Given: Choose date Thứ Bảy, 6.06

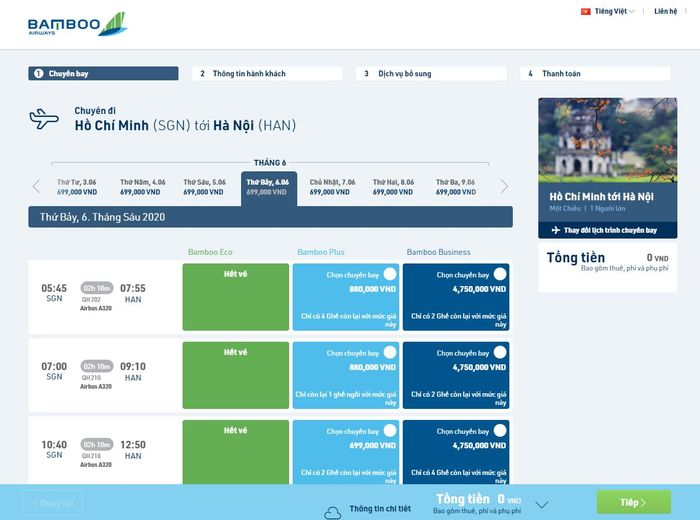Looking at the screenshot, I should click(x=269, y=188).
